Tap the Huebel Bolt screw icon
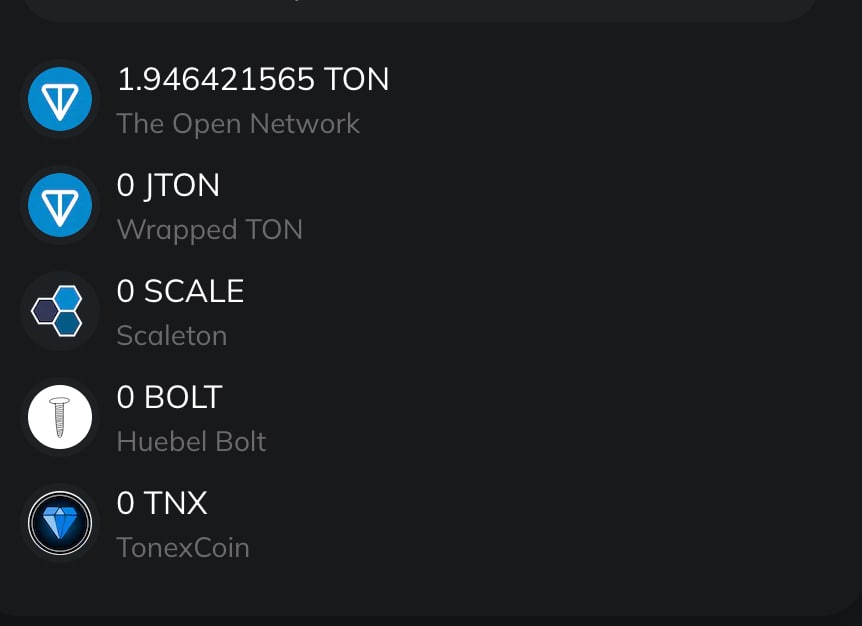This screenshot has height=626, width=862. click(60, 417)
